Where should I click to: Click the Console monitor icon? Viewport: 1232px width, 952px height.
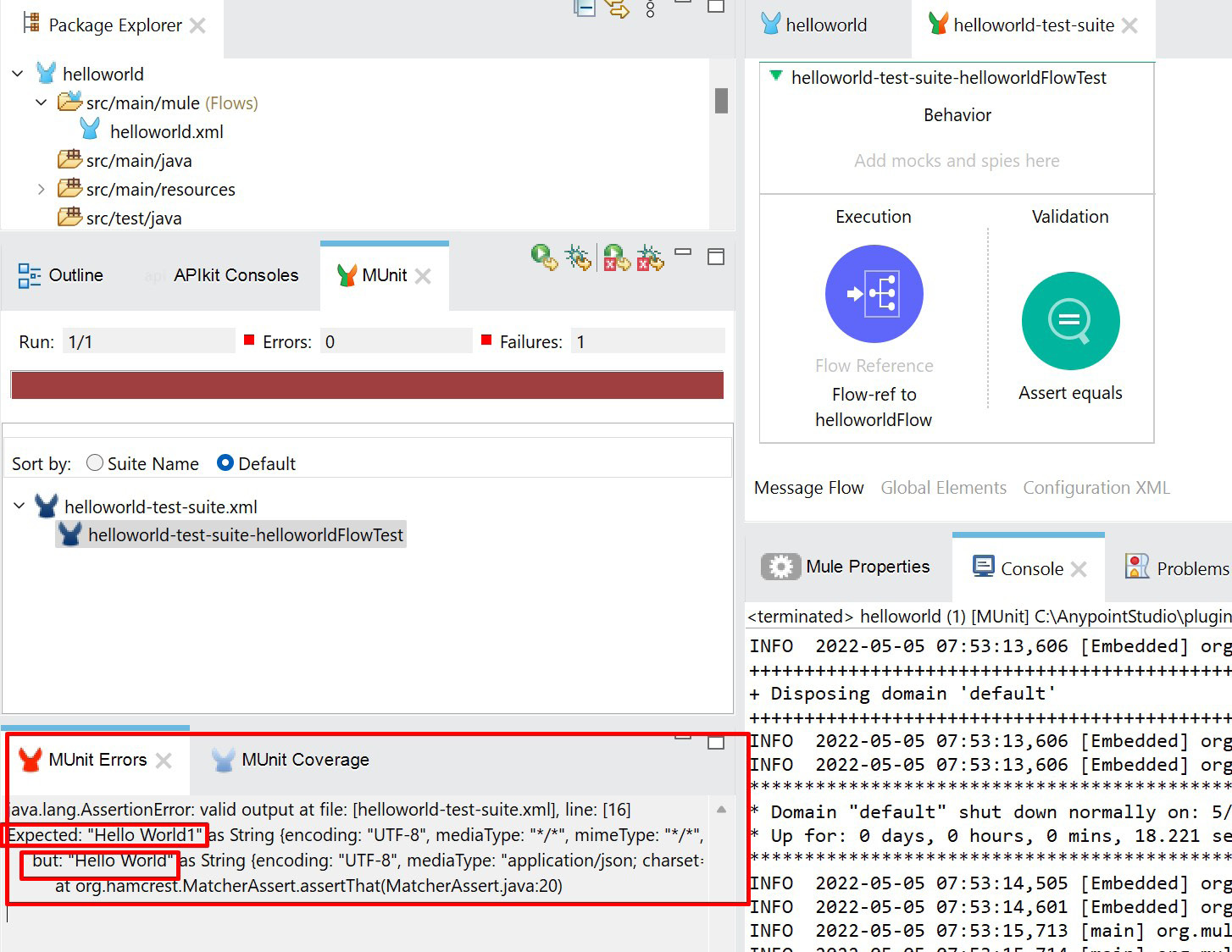[x=984, y=567]
